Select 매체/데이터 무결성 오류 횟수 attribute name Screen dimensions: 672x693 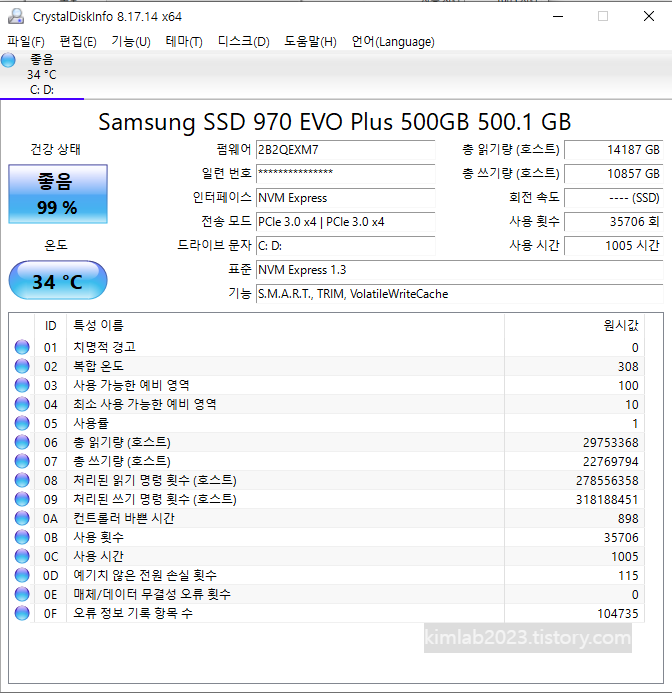point(152,594)
